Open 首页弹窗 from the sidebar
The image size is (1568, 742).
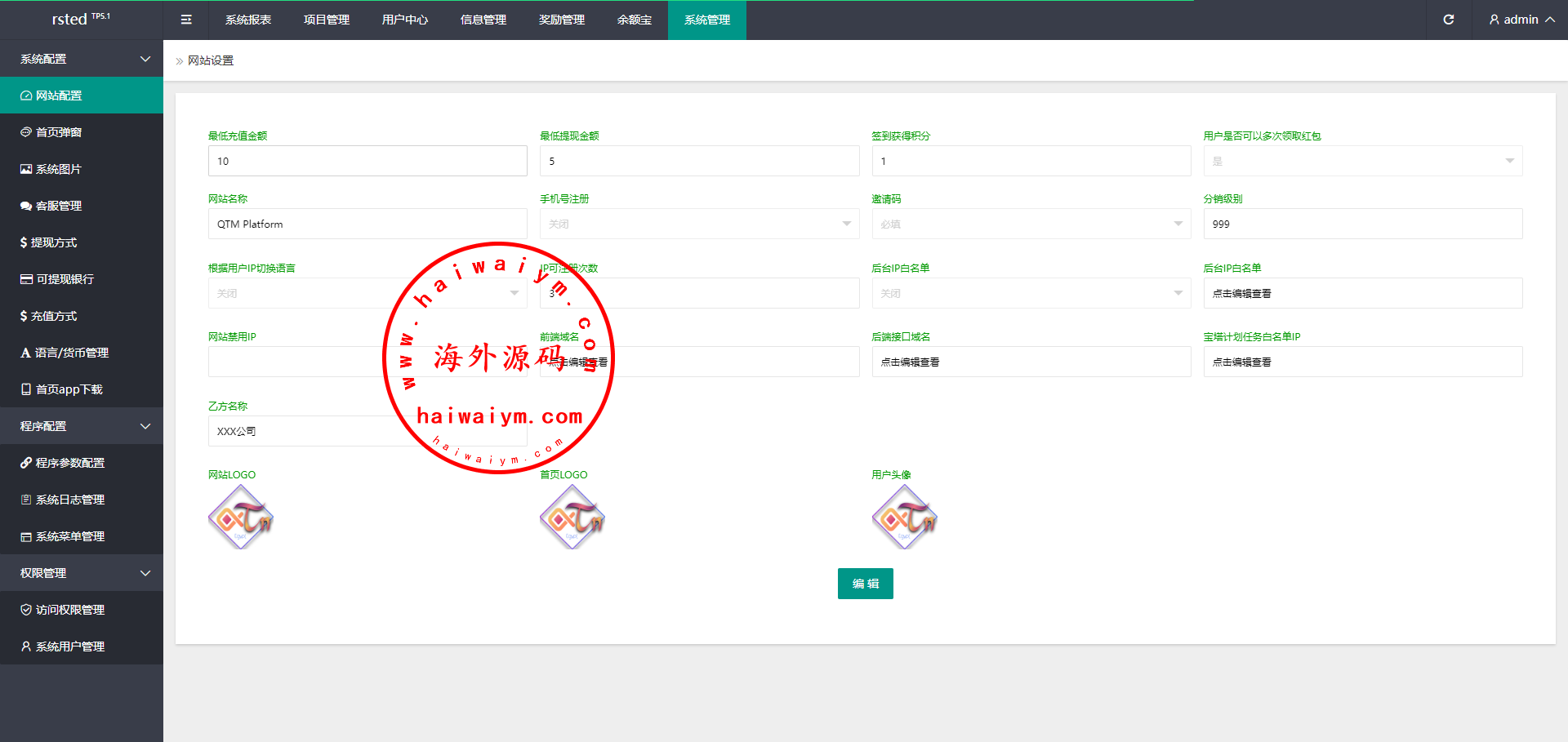(x=59, y=132)
